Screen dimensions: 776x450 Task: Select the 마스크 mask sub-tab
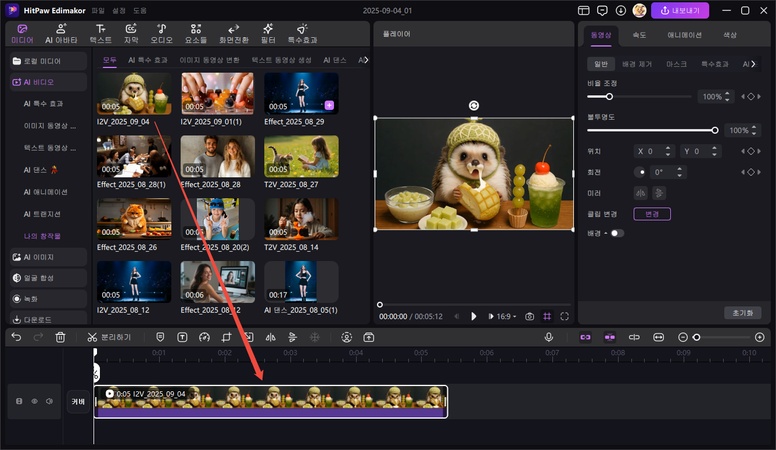(x=676, y=64)
